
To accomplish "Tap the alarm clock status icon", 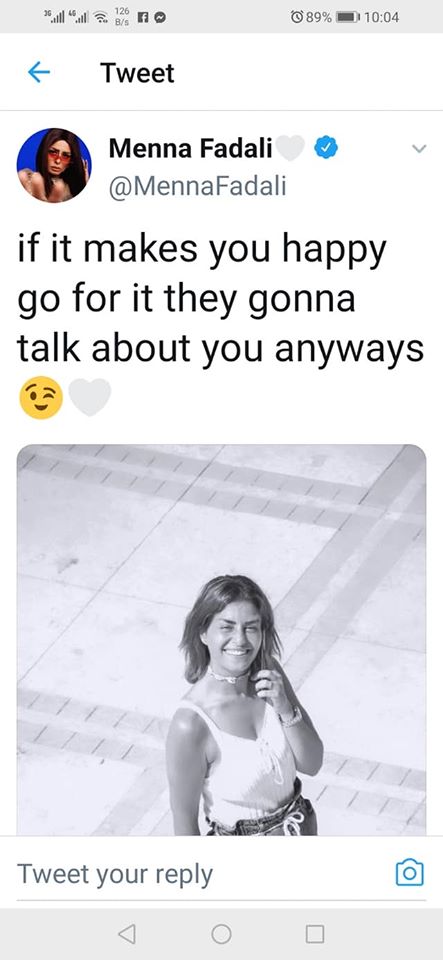I will tap(297, 17).
